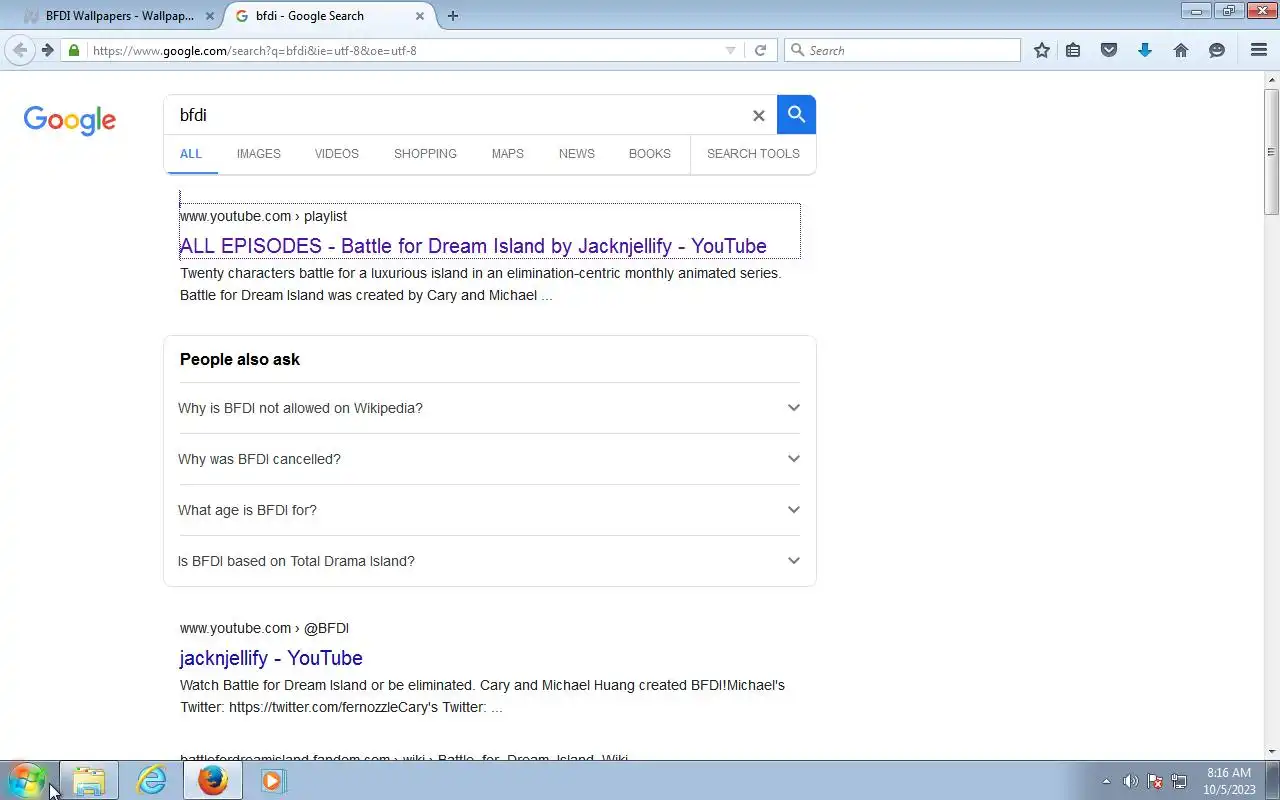The width and height of the screenshot is (1280, 800).
Task: Switch to the MAPS search tab
Action: tap(508, 154)
